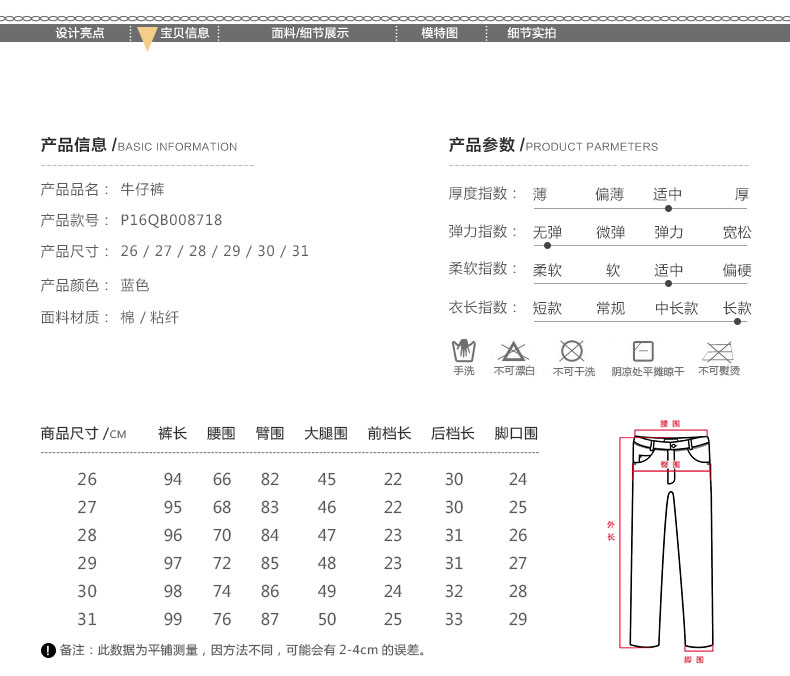This screenshot has width=790, height=676.
Task: Click the 微弹 elasticity option
Action: coord(611,232)
